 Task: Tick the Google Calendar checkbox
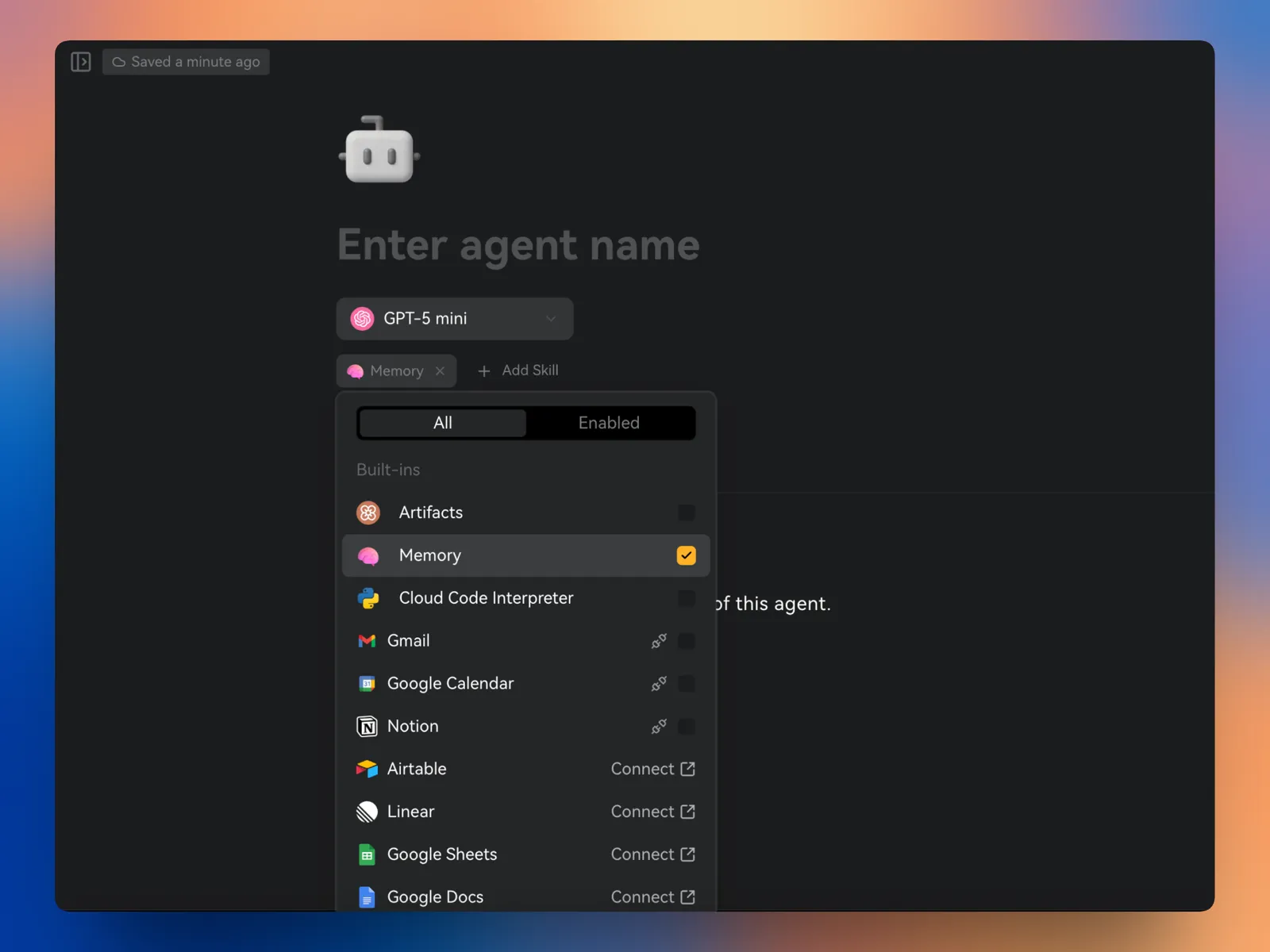687,684
